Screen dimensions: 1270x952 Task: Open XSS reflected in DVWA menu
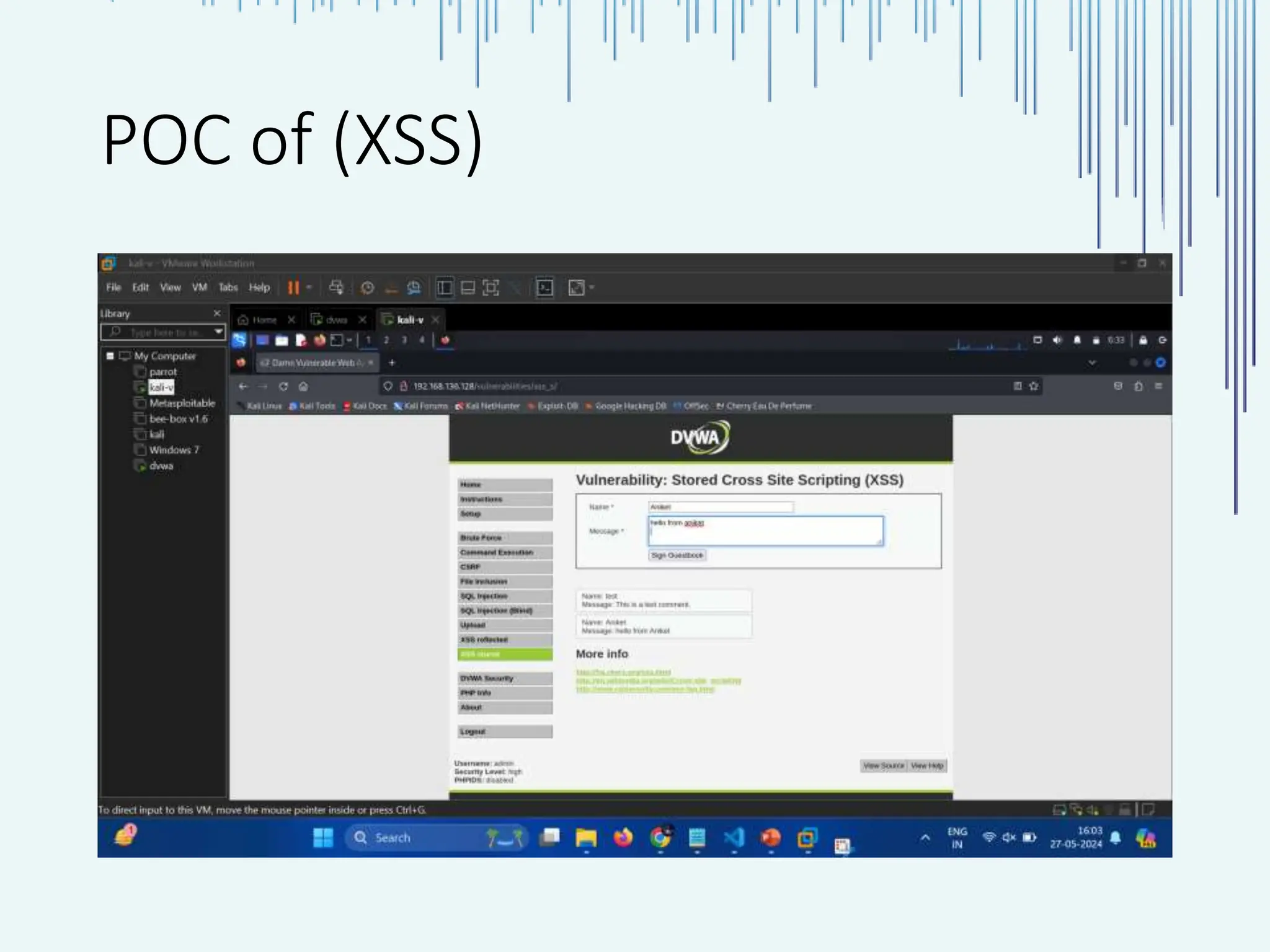(x=505, y=640)
